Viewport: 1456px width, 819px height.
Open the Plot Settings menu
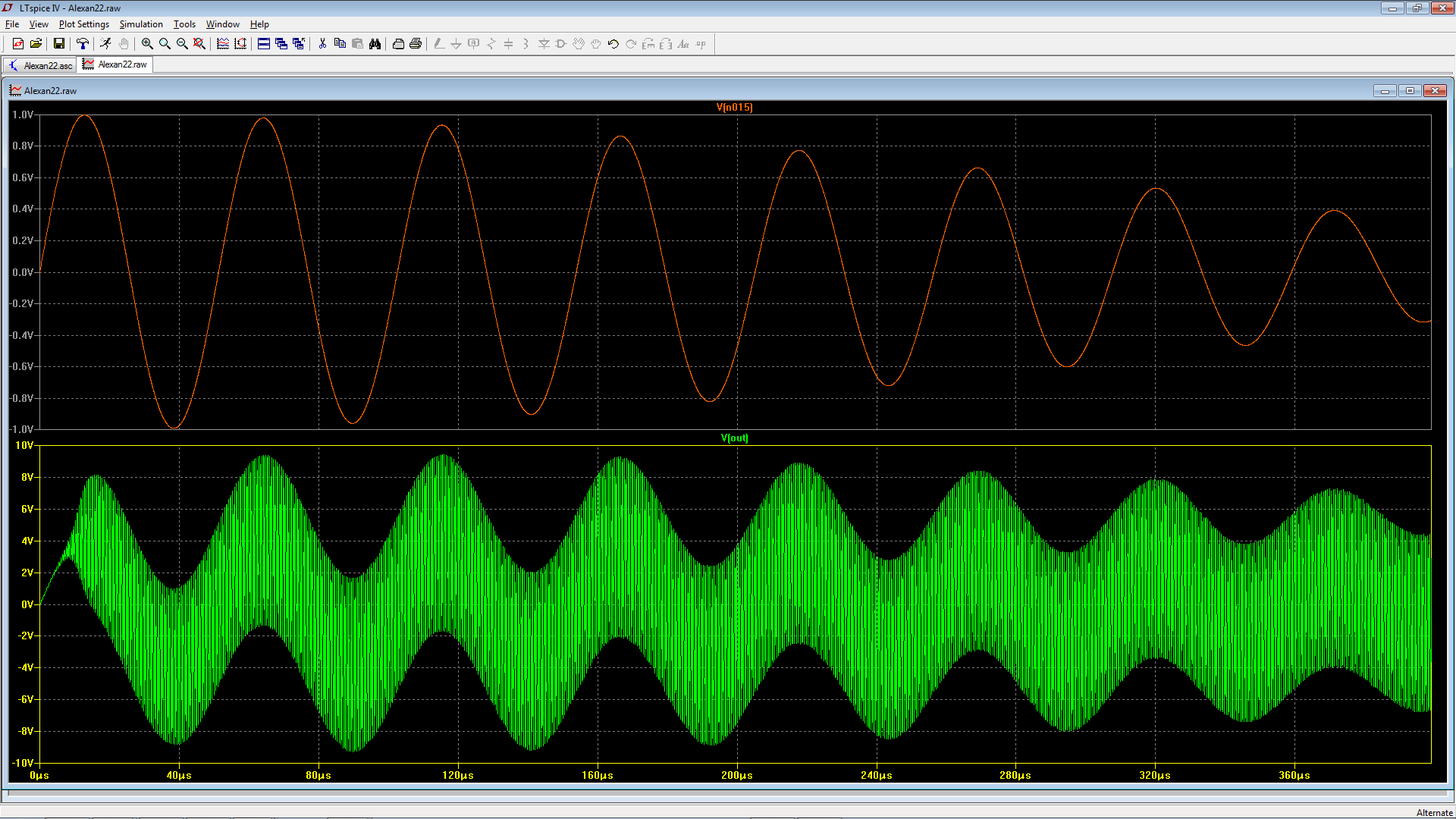[x=84, y=24]
